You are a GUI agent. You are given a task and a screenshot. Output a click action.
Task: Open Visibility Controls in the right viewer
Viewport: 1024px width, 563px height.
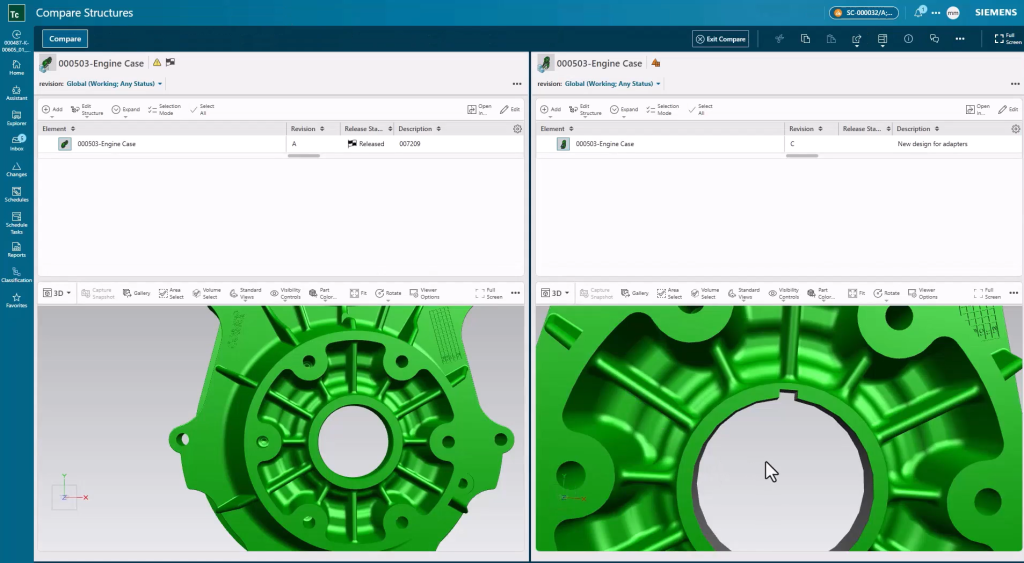(x=784, y=293)
